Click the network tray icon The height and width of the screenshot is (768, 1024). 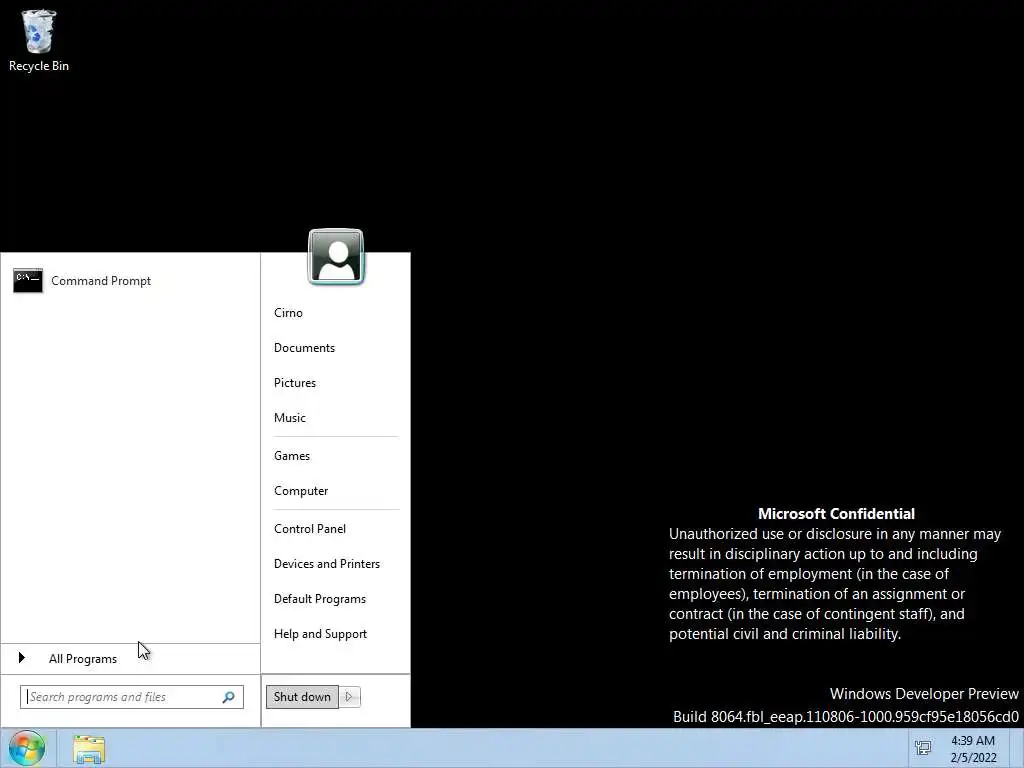click(923, 748)
